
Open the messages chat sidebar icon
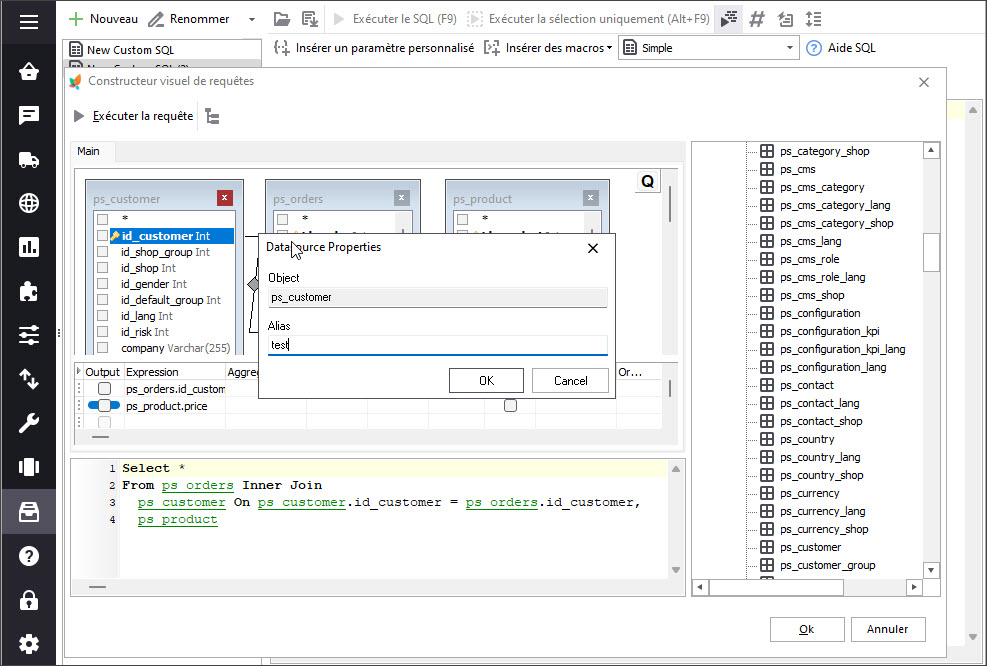[29, 115]
